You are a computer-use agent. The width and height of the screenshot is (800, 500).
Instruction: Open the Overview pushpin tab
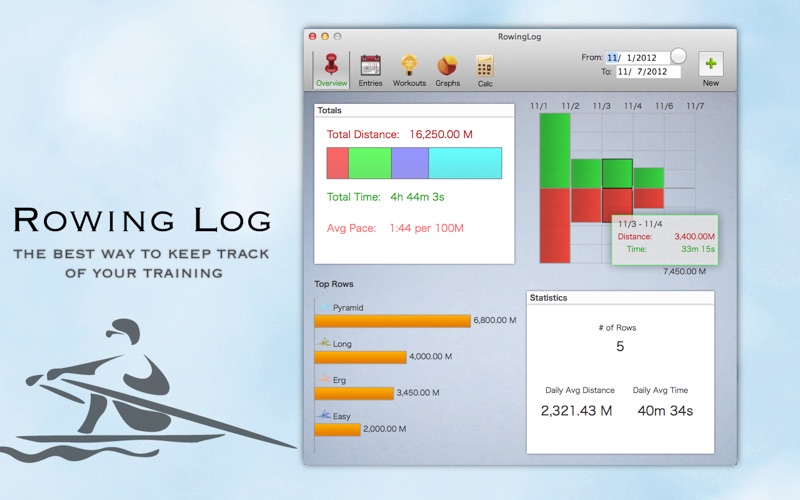click(331, 70)
